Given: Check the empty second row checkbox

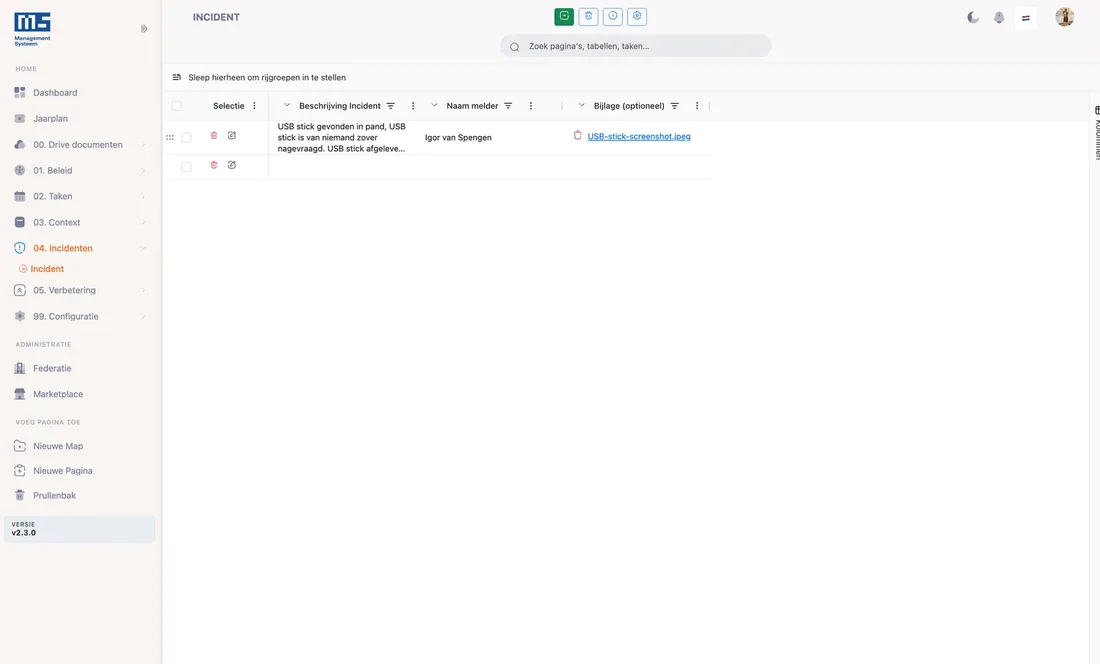Looking at the screenshot, I should (187, 167).
